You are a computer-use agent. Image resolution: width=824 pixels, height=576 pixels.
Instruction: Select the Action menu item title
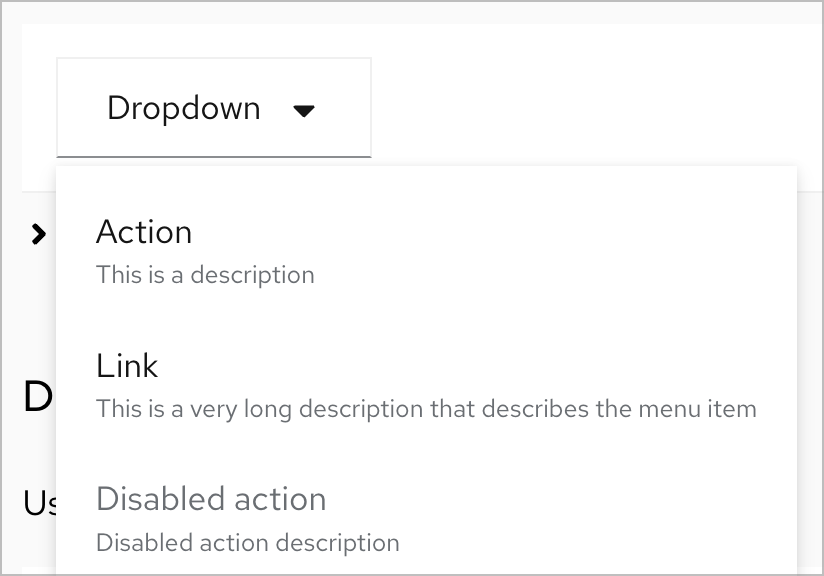(144, 232)
